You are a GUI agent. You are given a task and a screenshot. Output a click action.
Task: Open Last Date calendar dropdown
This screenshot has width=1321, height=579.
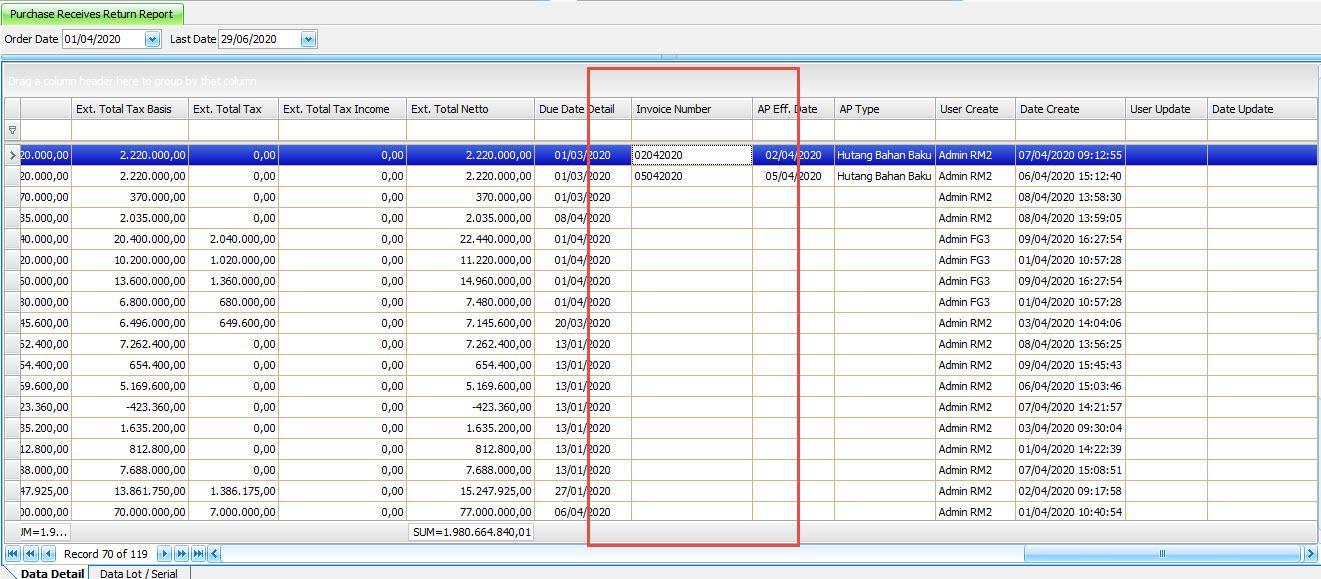pyautogui.click(x=308, y=39)
